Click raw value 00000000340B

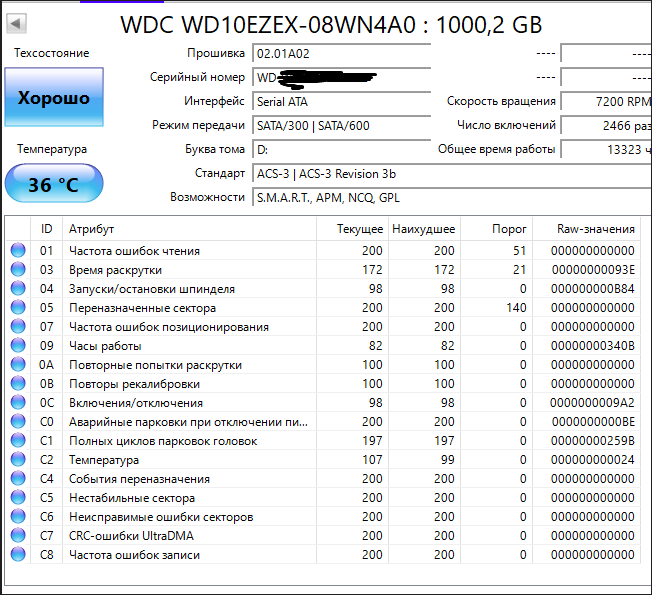coord(593,346)
